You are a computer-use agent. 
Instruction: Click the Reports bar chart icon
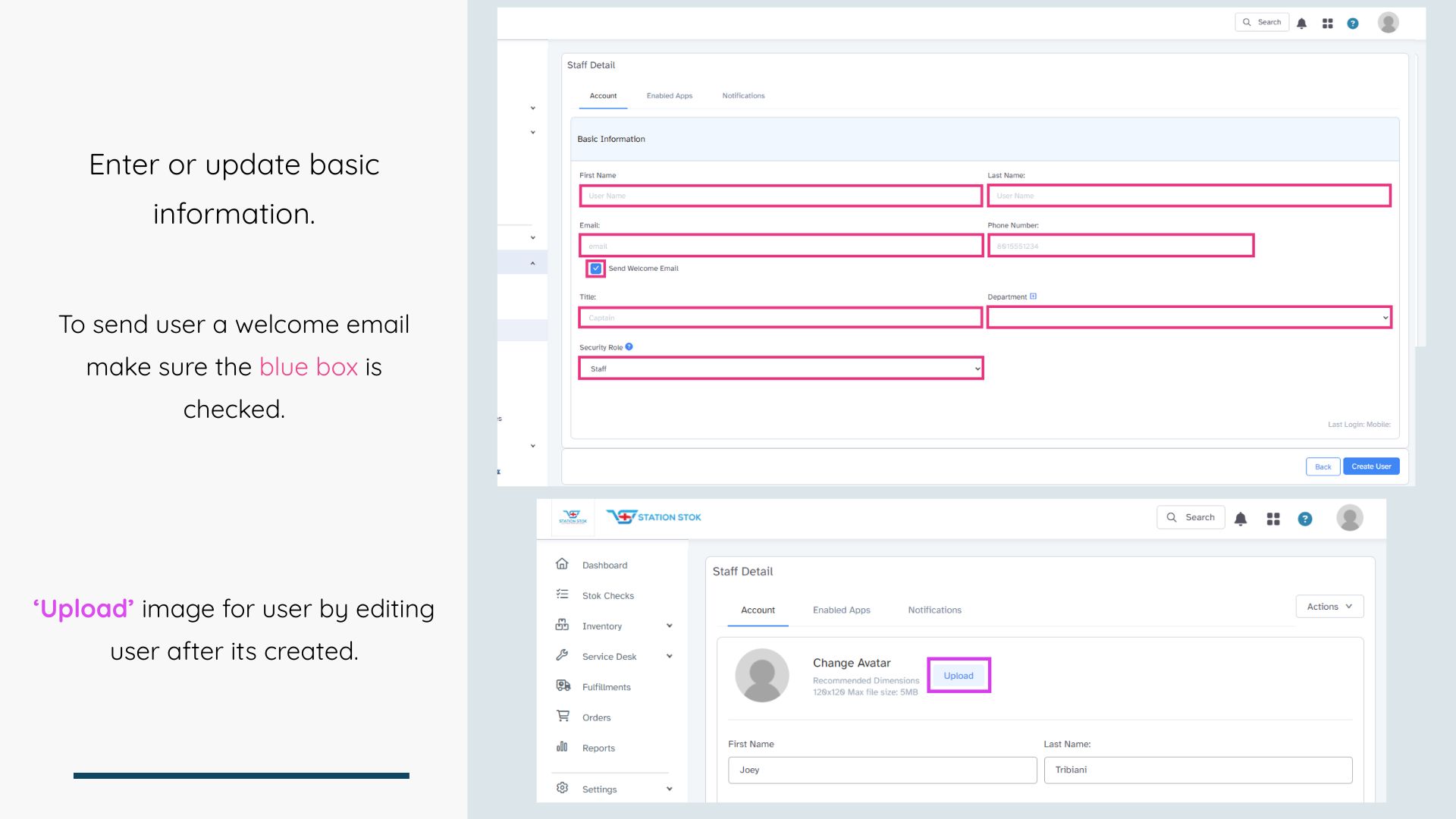pyautogui.click(x=562, y=747)
